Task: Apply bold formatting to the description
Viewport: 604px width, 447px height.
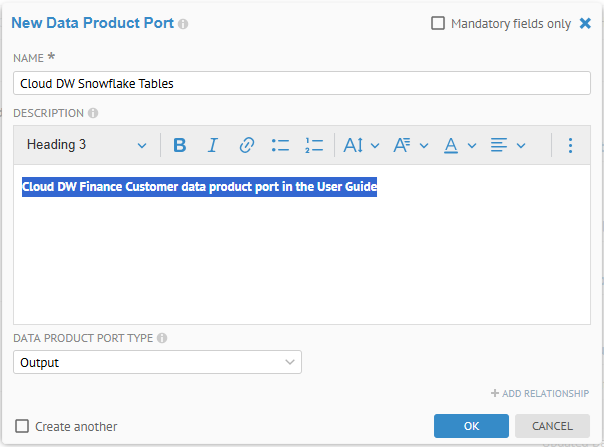Action: 180,145
